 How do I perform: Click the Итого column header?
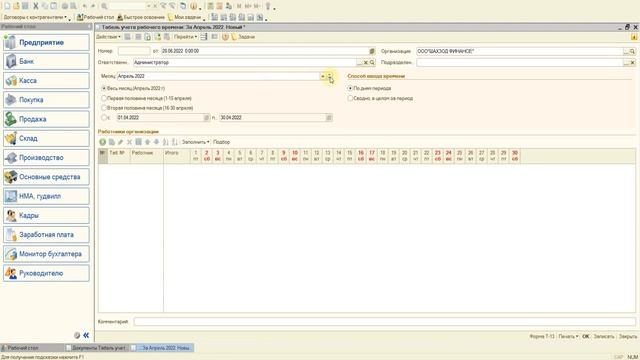coord(177,156)
